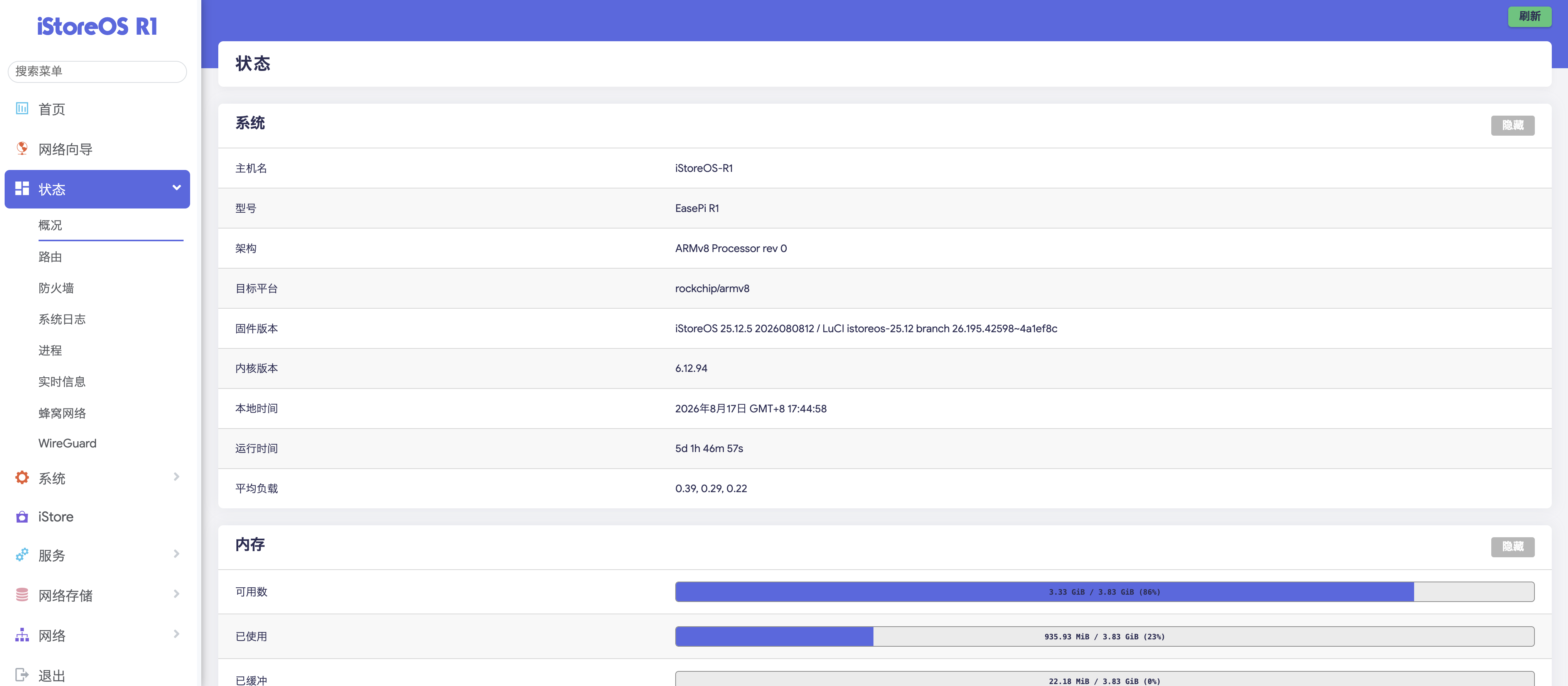Click the 网络 topology icon
Screen dimensions: 1568x686
(22, 635)
